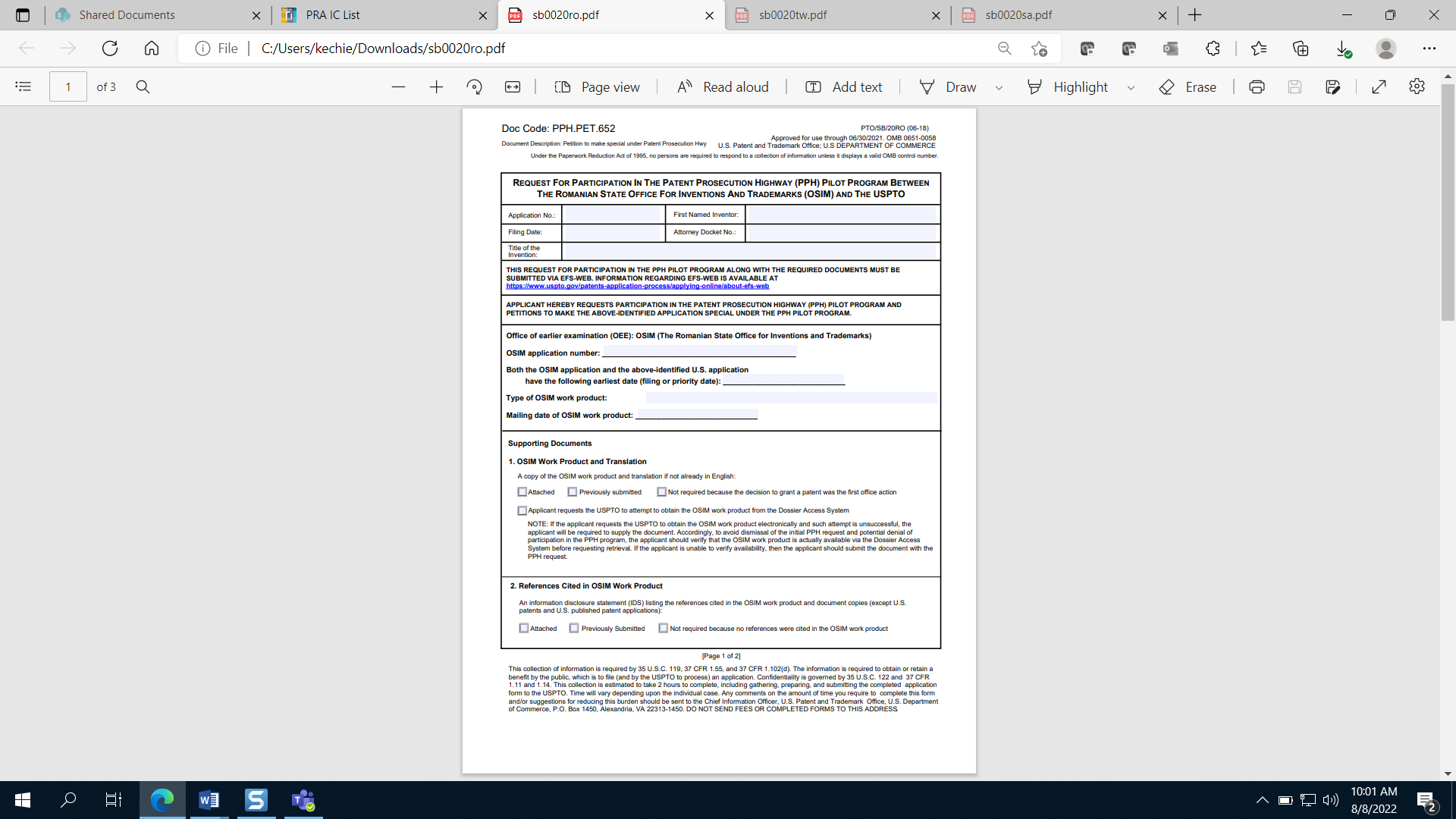Screen dimensions: 1456x819
Task: Open the browser Settings and more menu
Action: tap(1429, 49)
